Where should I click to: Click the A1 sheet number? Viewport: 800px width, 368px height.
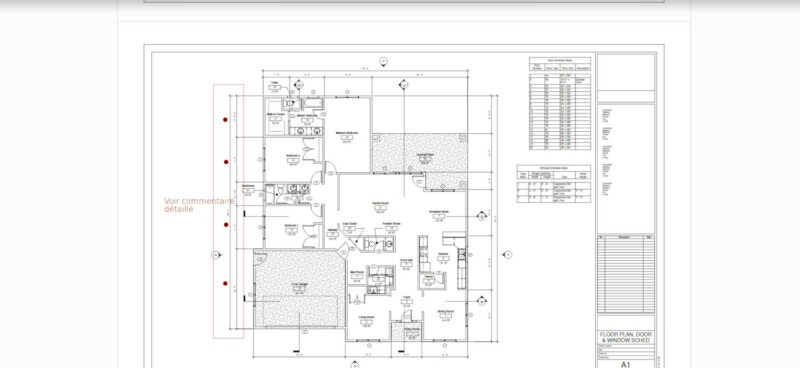[626, 364]
